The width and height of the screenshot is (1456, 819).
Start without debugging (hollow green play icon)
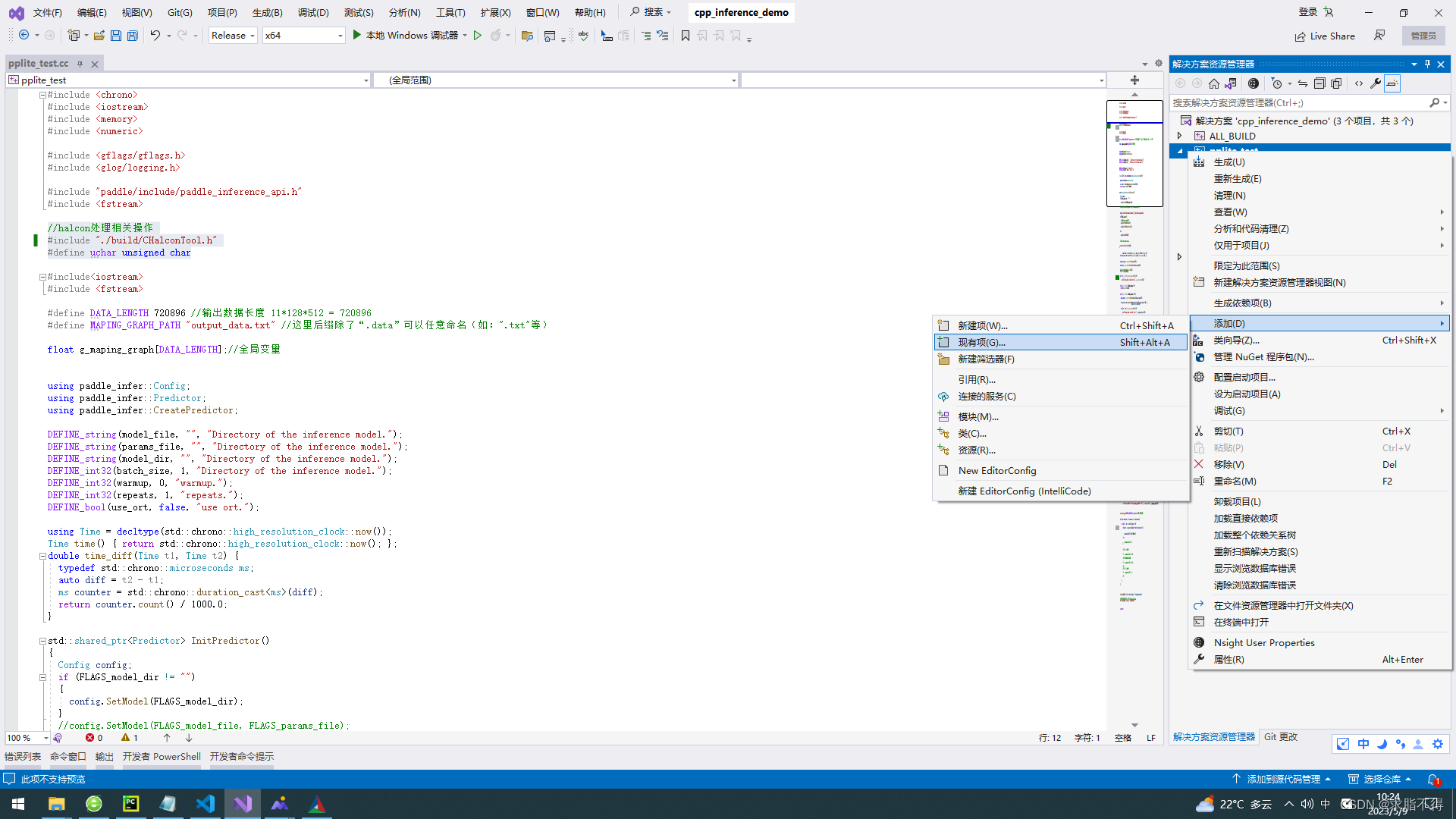[477, 36]
